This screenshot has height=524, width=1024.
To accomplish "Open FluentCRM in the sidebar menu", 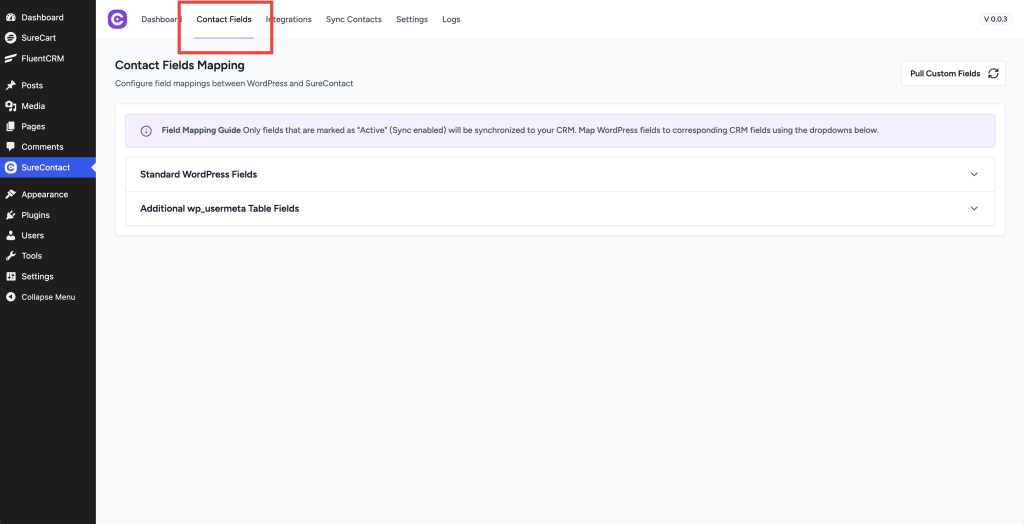I will pyautogui.click(x=48, y=58).
